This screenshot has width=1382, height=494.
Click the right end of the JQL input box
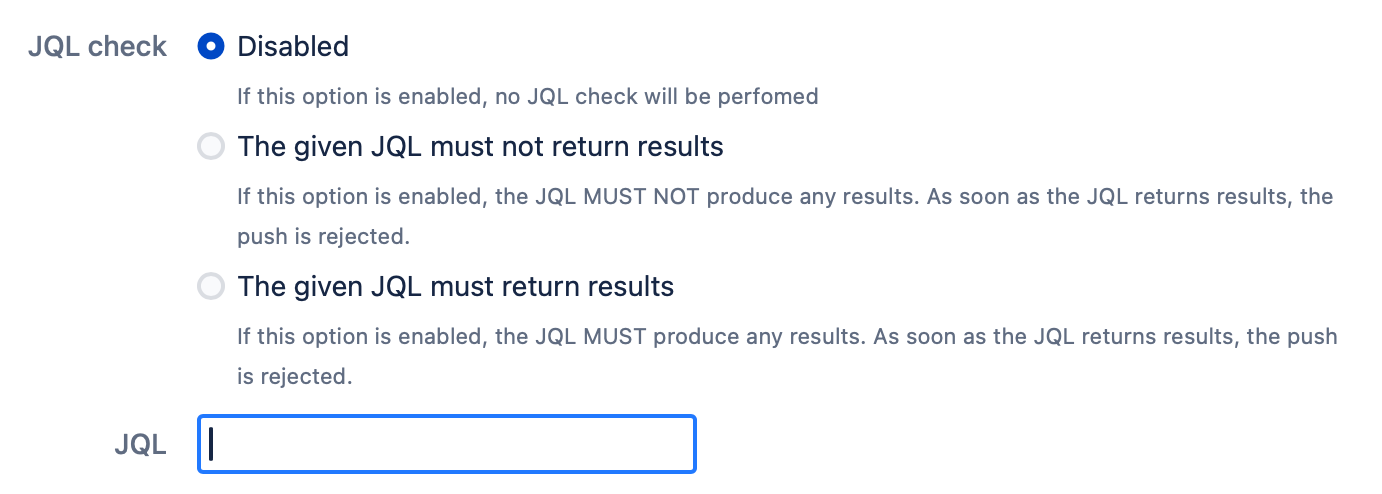pos(680,444)
